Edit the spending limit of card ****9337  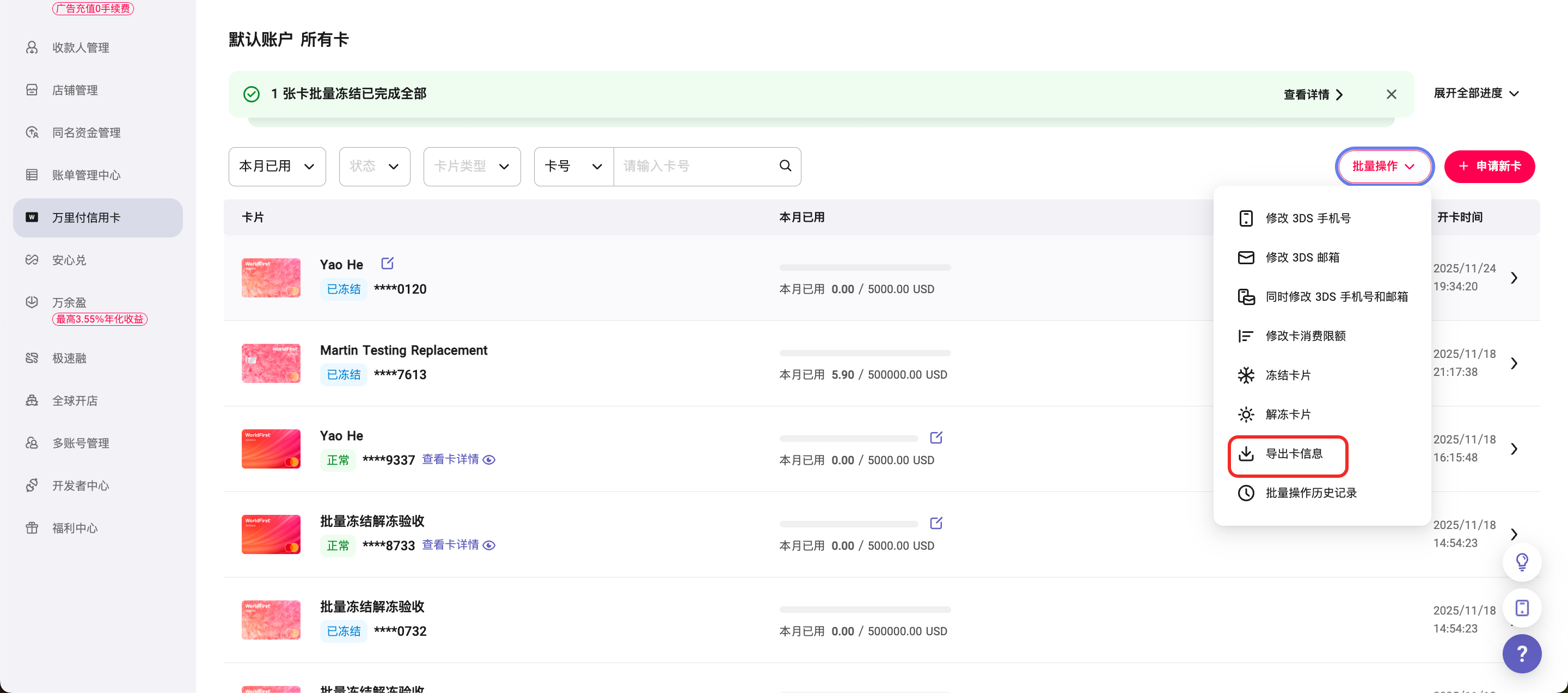935,437
